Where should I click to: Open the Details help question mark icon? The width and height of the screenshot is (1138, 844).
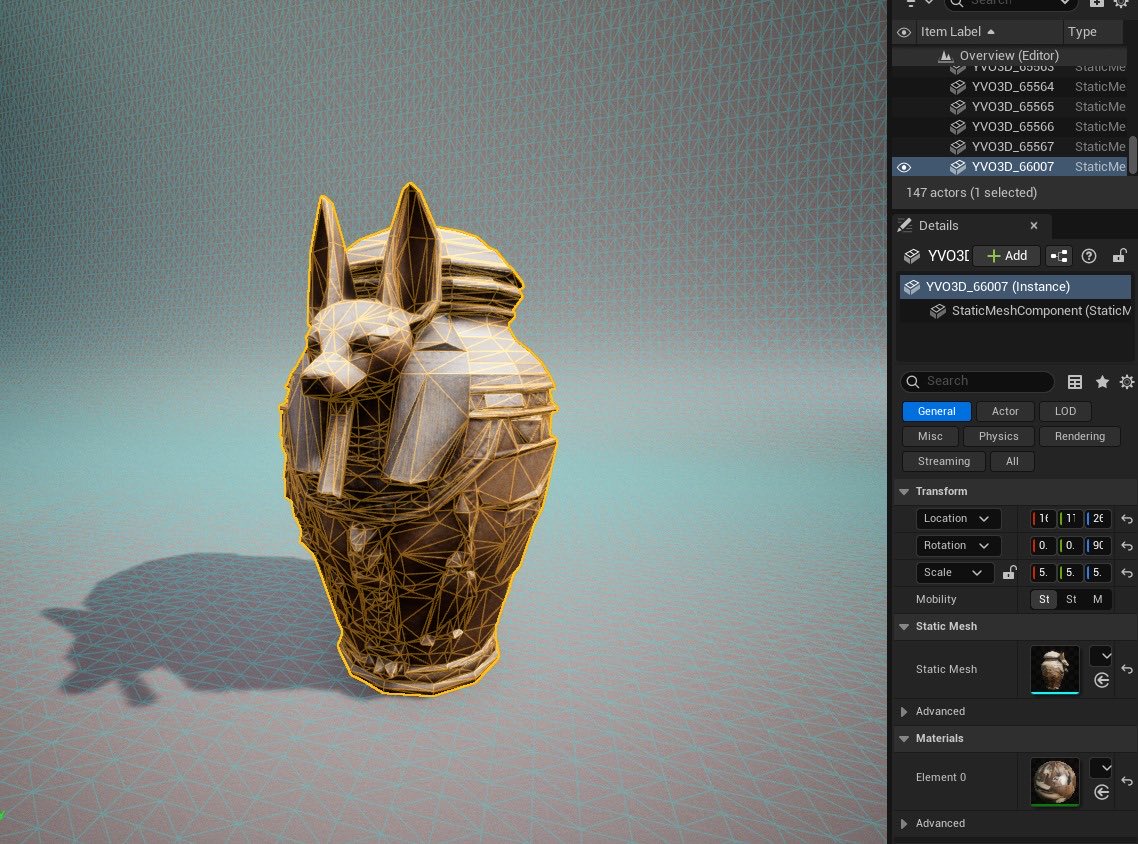1089,256
